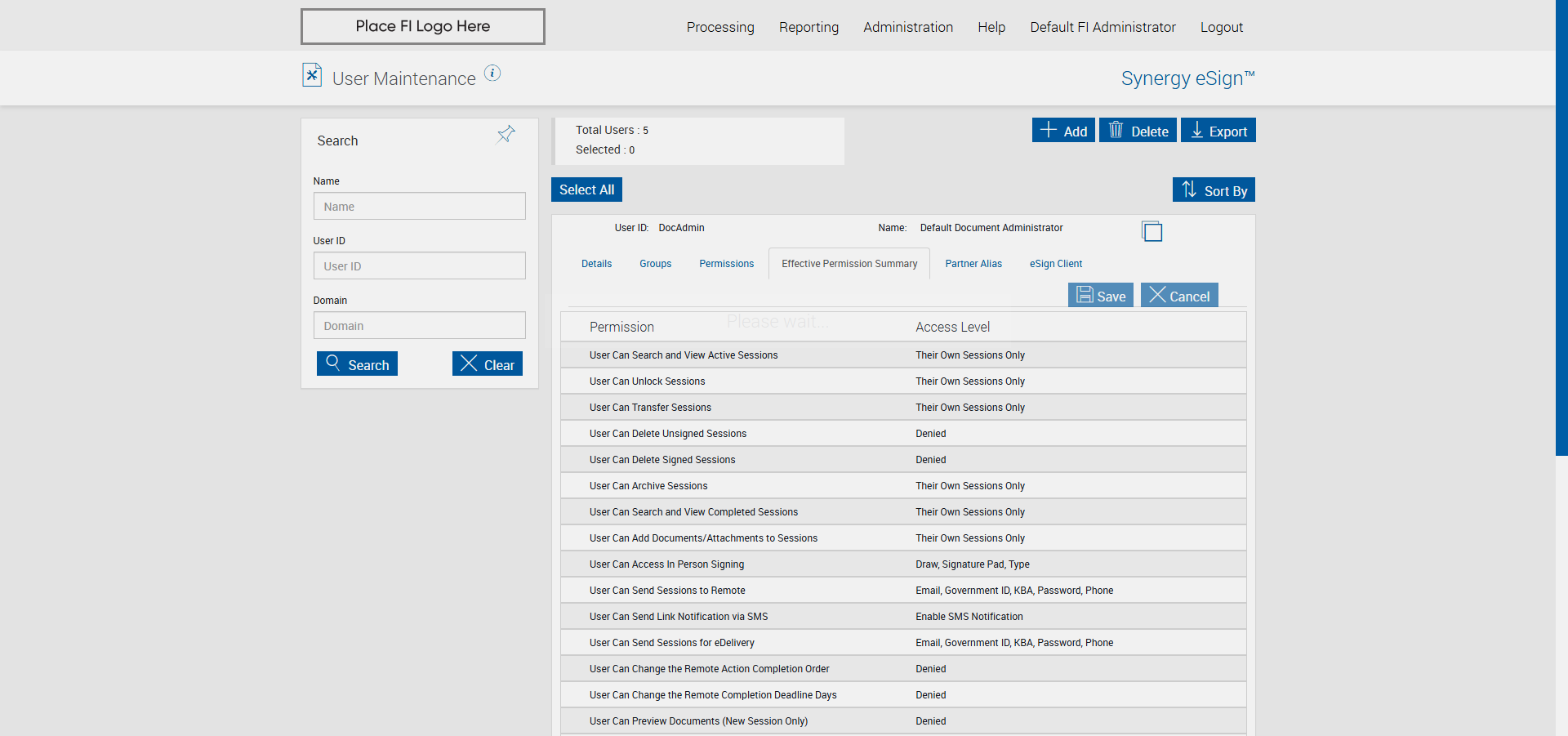Save the permission changes
Image resolution: width=1568 pixels, height=736 pixels.
pyautogui.click(x=1100, y=296)
